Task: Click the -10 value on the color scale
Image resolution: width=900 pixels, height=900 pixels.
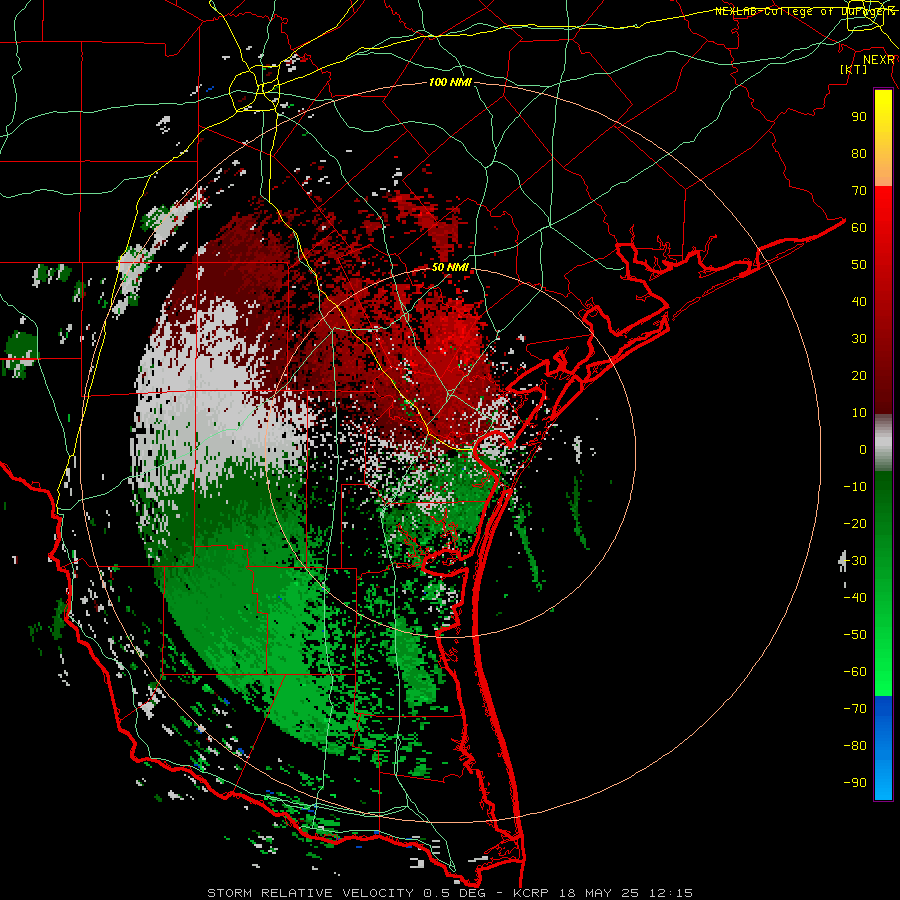Action: (x=855, y=487)
